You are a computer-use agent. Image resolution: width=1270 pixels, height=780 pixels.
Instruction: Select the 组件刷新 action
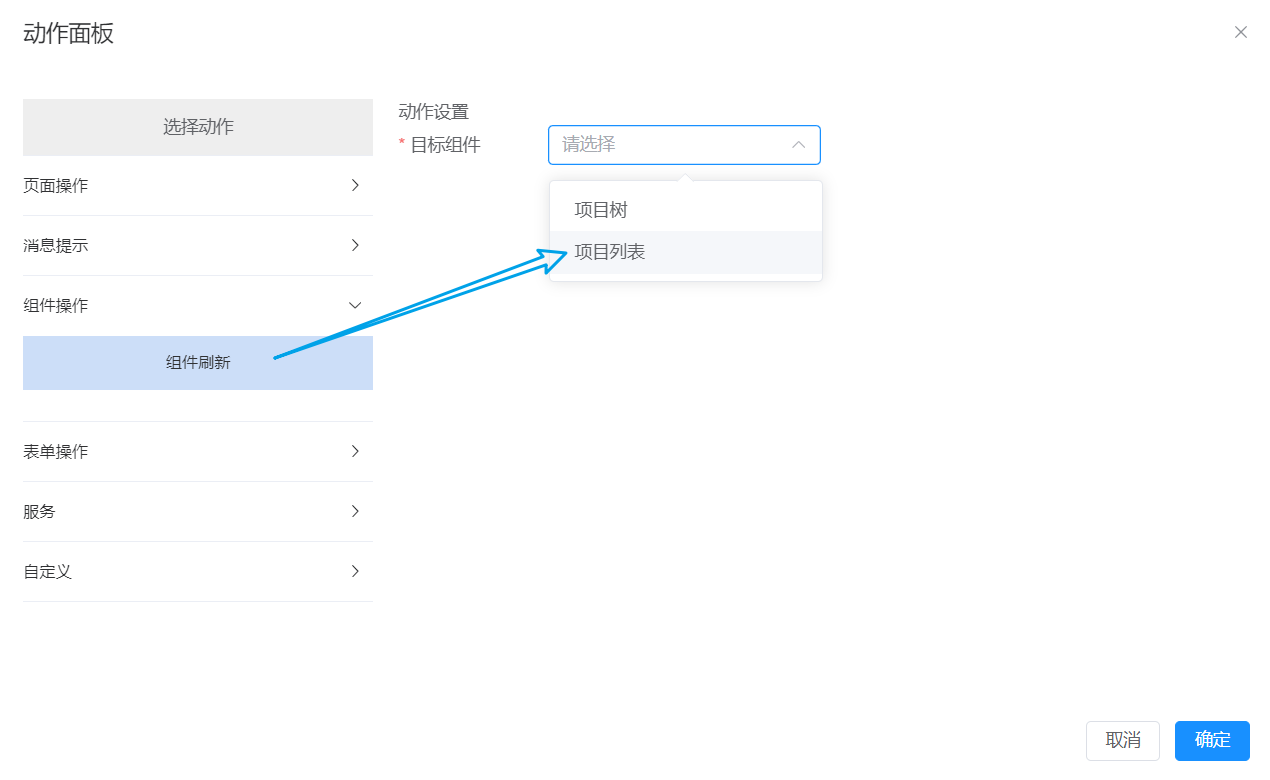pos(198,363)
